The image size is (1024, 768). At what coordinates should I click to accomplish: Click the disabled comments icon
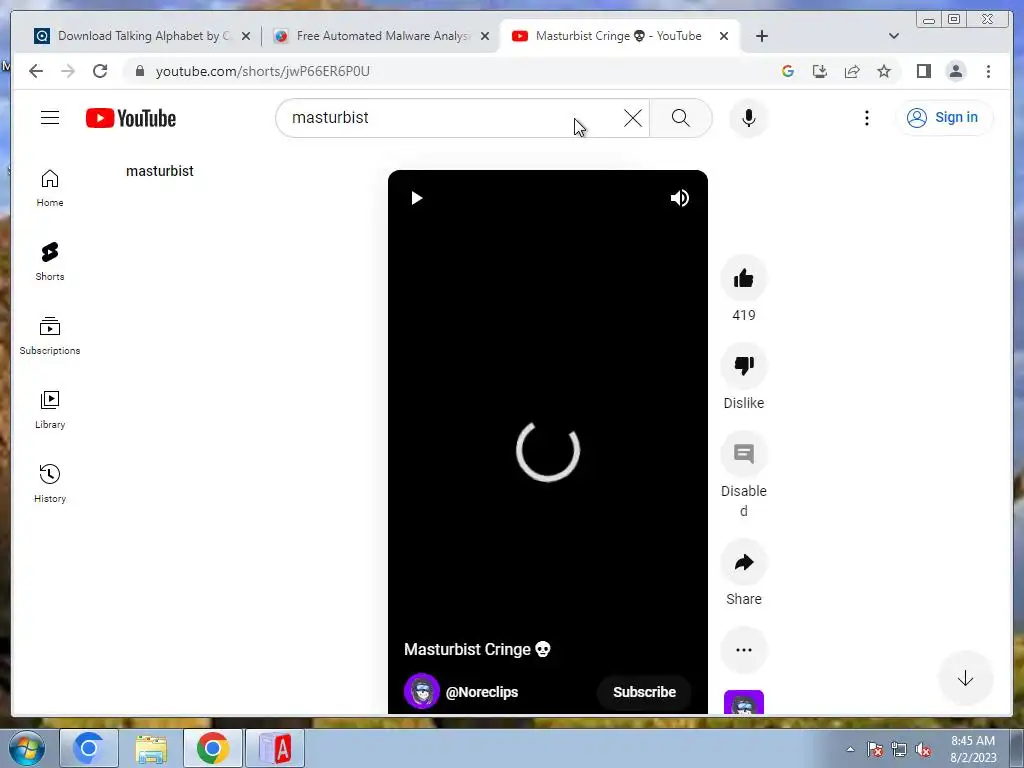(x=743, y=454)
